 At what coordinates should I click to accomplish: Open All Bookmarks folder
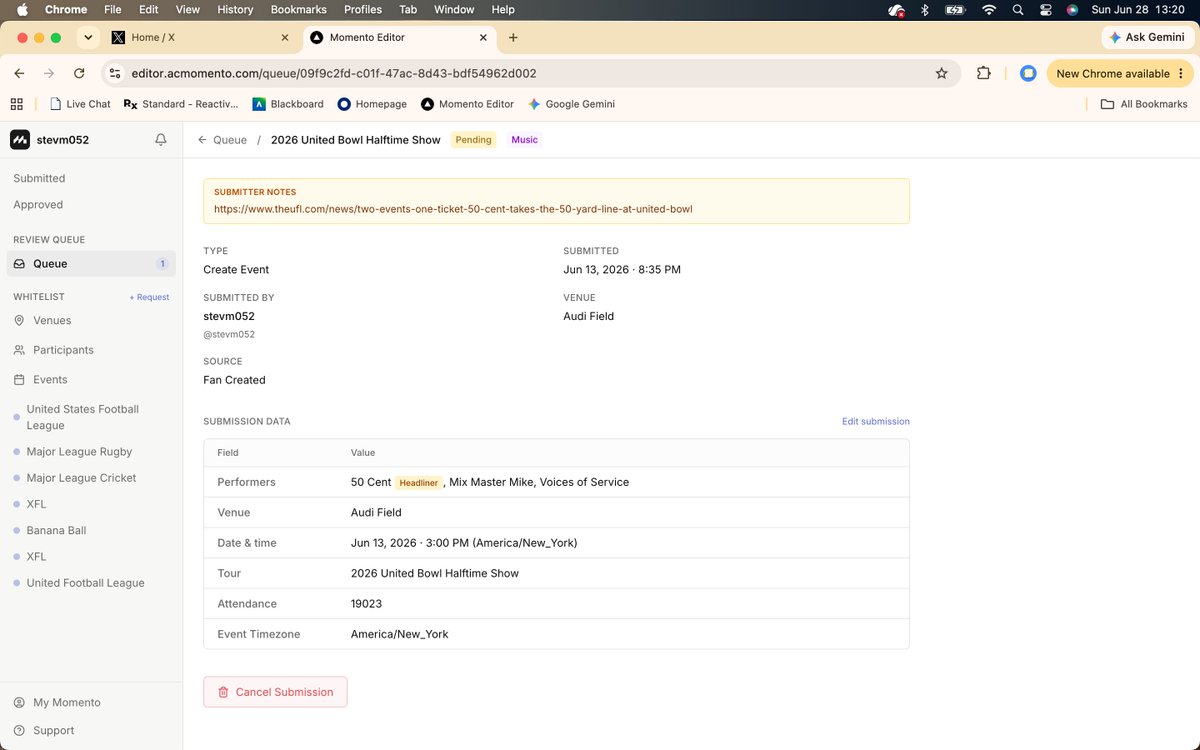point(1144,104)
